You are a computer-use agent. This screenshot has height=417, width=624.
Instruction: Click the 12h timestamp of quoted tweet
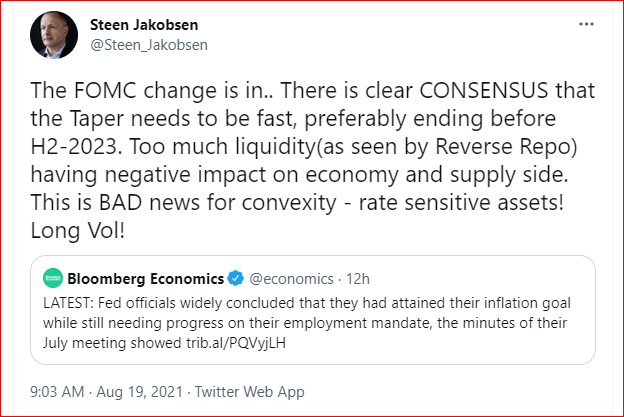[x=358, y=279]
